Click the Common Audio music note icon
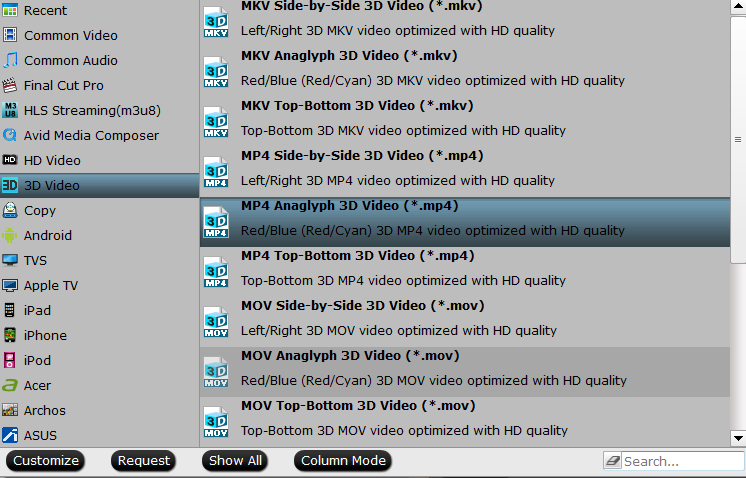The image size is (746, 478). [10, 60]
